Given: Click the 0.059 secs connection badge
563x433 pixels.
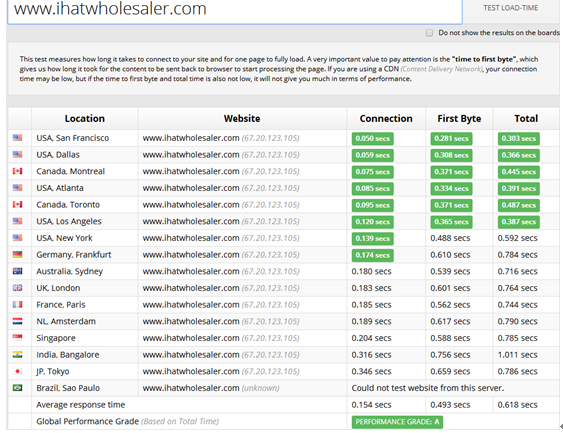Looking at the screenshot, I should point(373,155).
